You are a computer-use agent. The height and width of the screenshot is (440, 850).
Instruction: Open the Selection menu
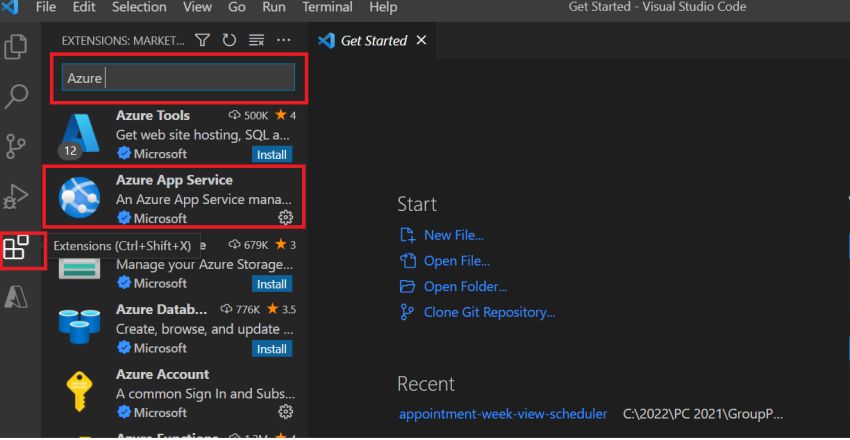point(139,8)
